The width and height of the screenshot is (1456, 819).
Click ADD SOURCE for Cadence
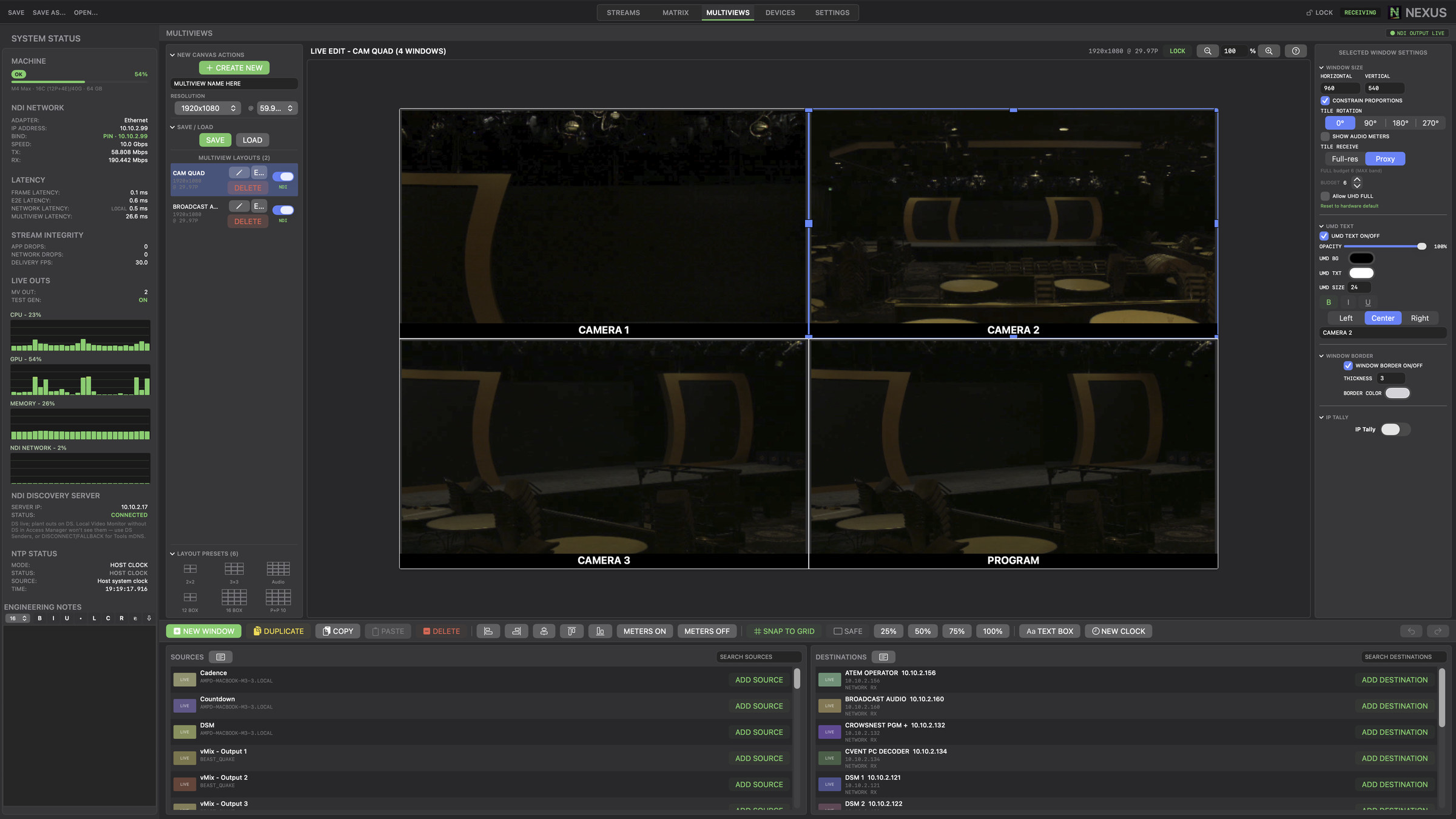[759, 680]
